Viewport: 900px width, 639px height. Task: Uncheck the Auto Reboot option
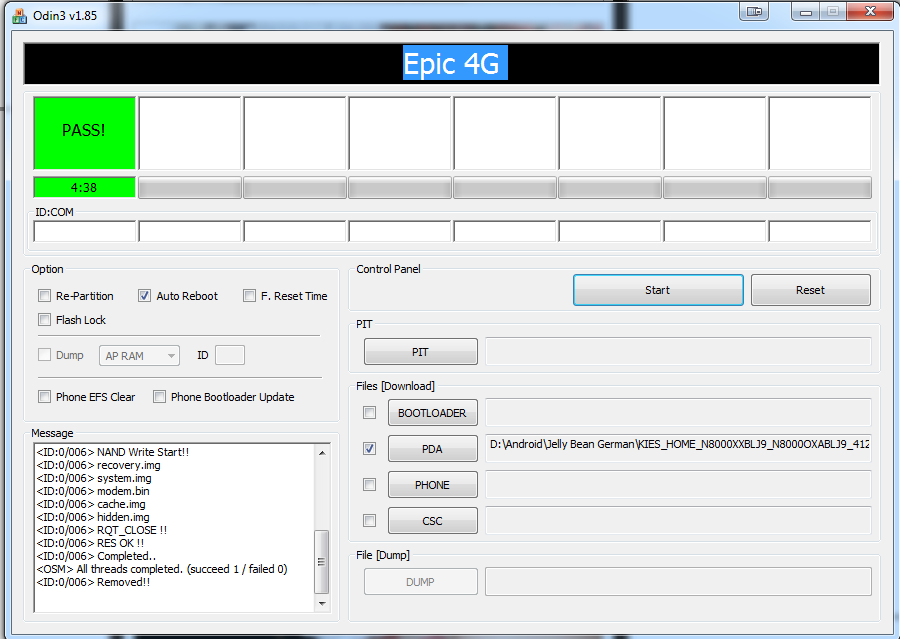tap(145, 296)
